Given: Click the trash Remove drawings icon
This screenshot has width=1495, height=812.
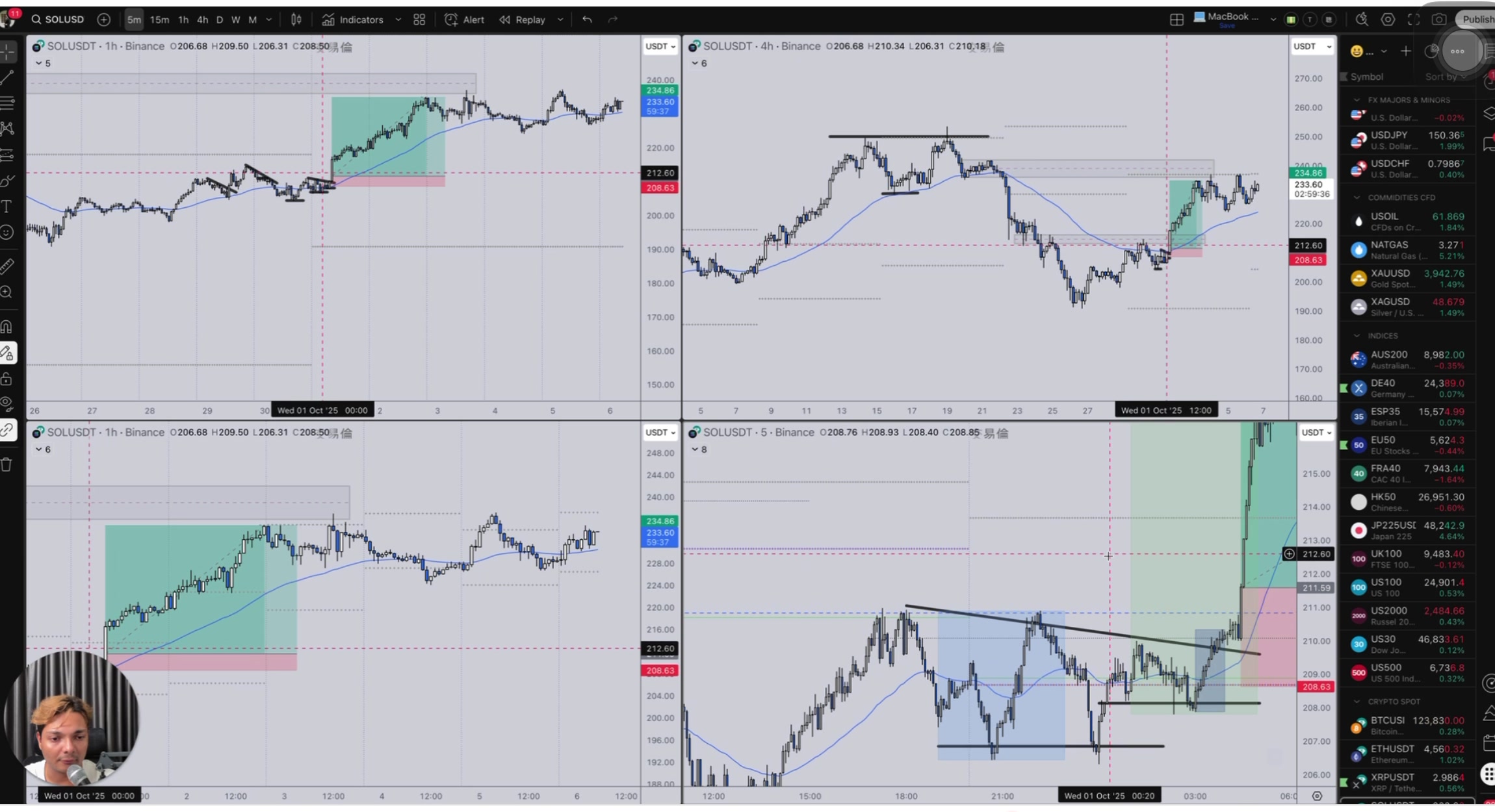Looking at the screenshot, I should point(7,464).
